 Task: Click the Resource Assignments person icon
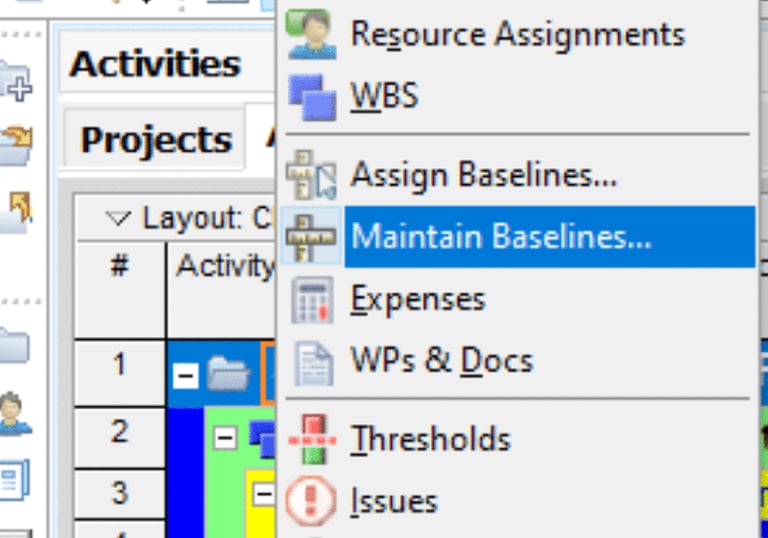311,34
